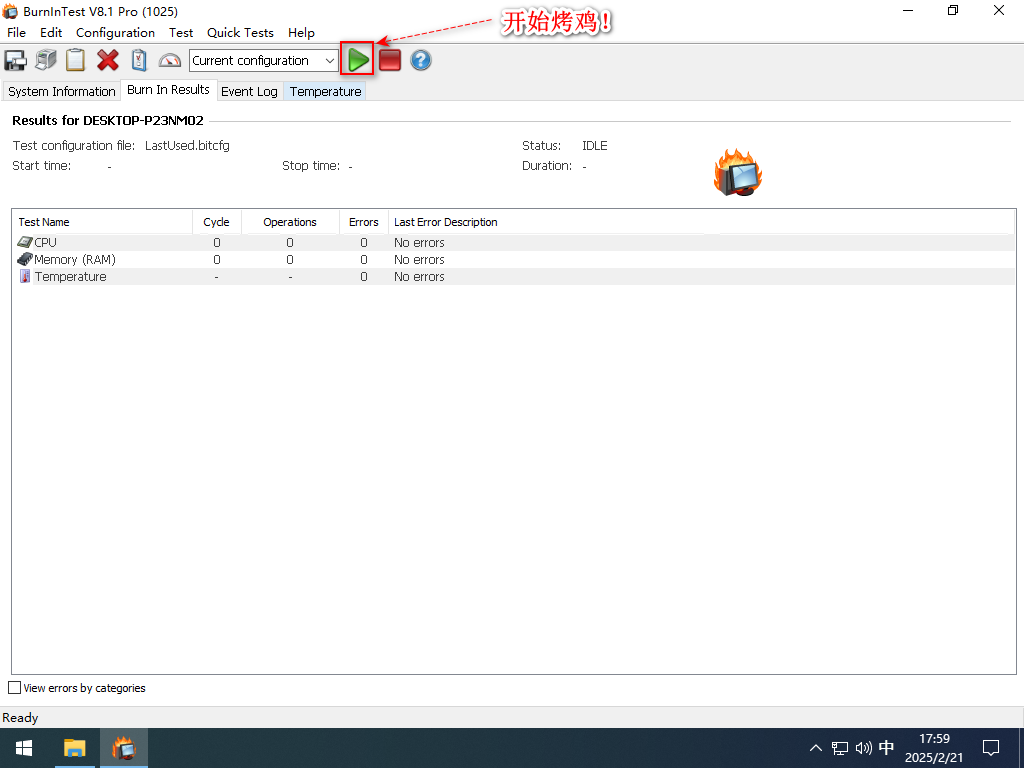
Task: Open the Configuration menu
Action: pyautogui.click(x=115, y=32)
